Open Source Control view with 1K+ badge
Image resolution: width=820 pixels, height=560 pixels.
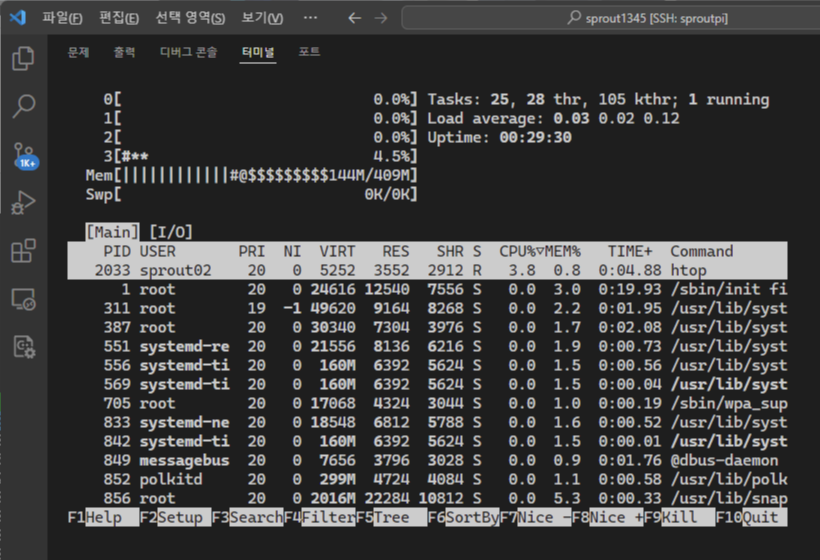click(24, 155)
